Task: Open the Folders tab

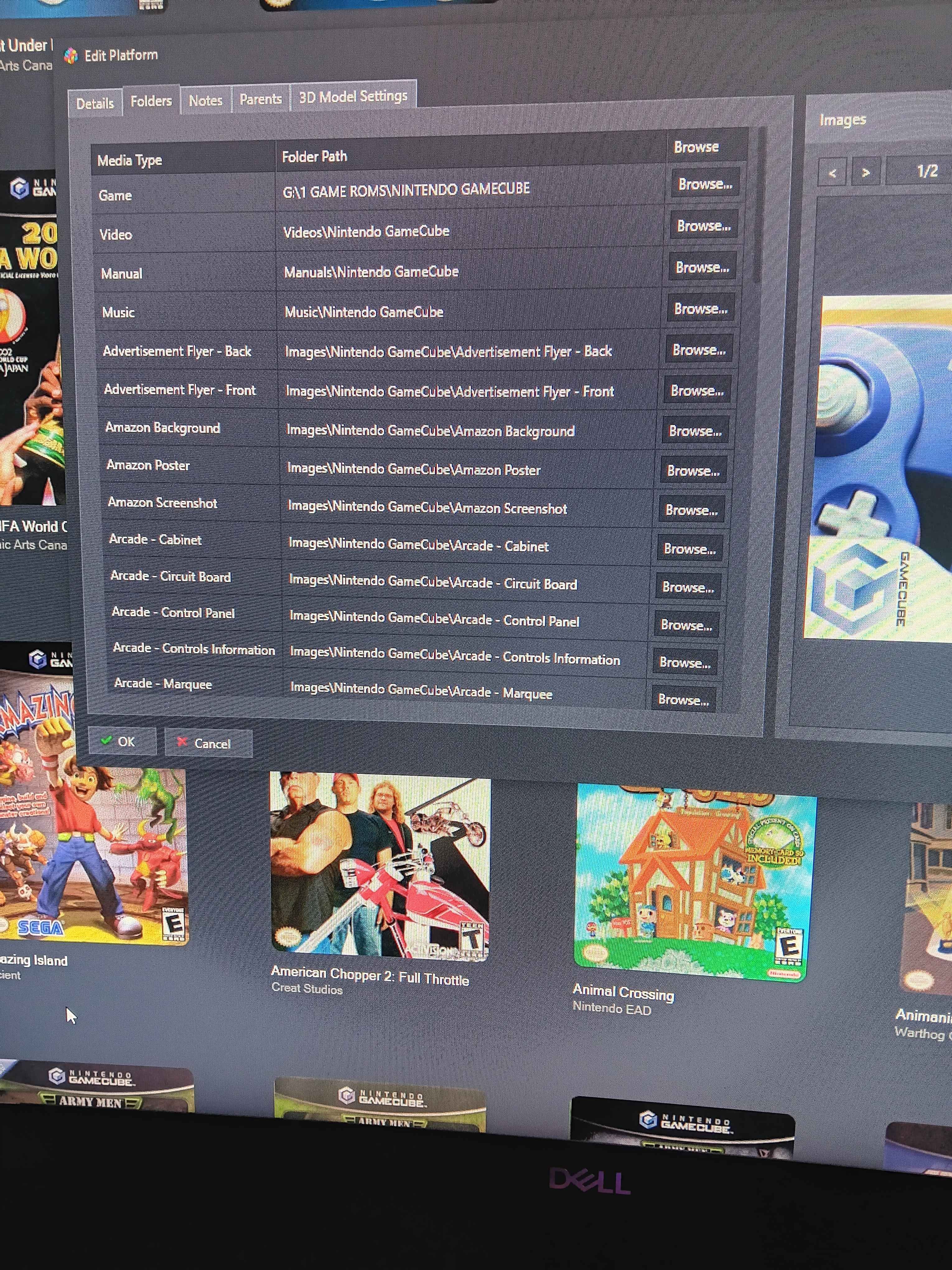Action: pos(151,101)
